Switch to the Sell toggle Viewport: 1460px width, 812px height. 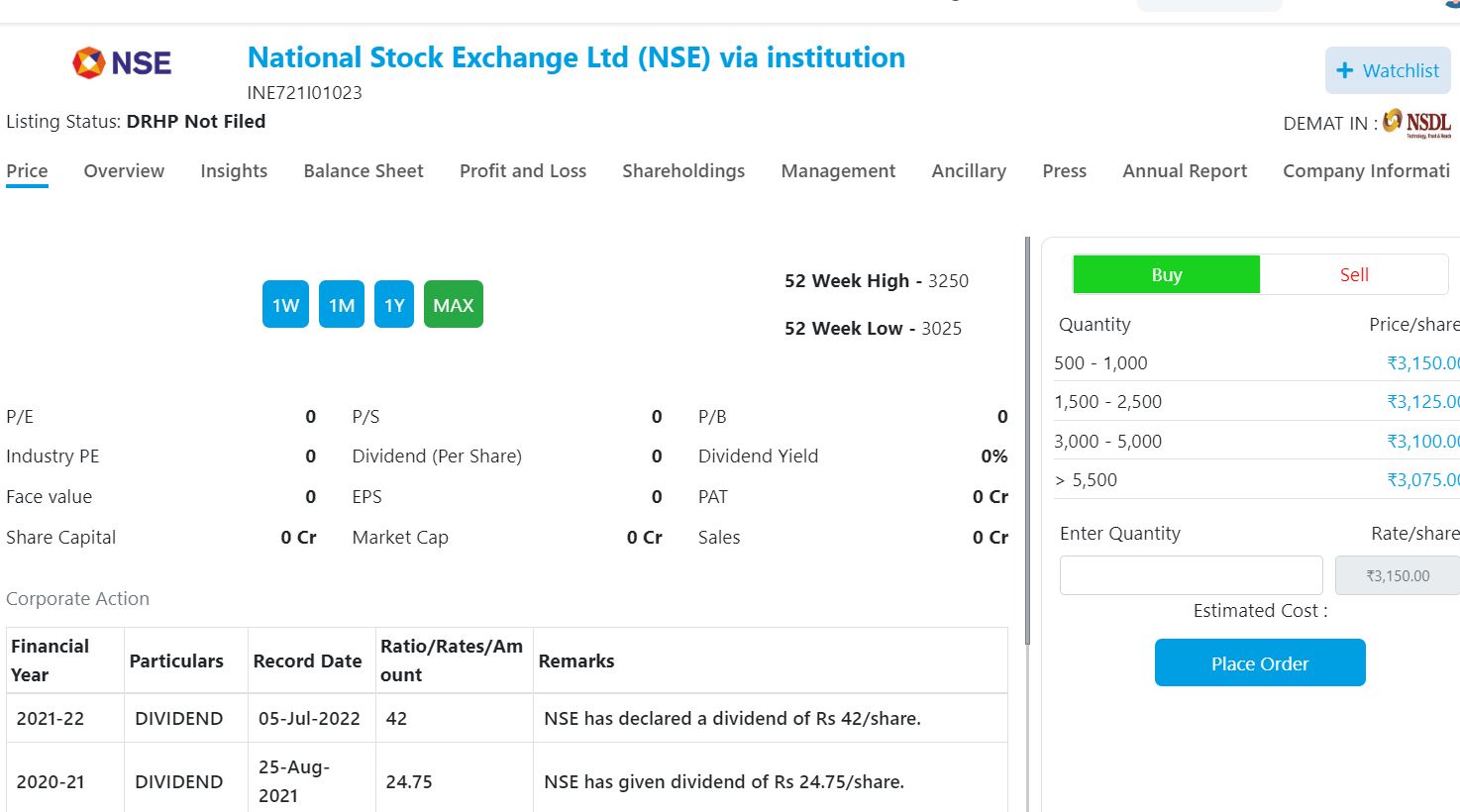[x=1354, y=274]
